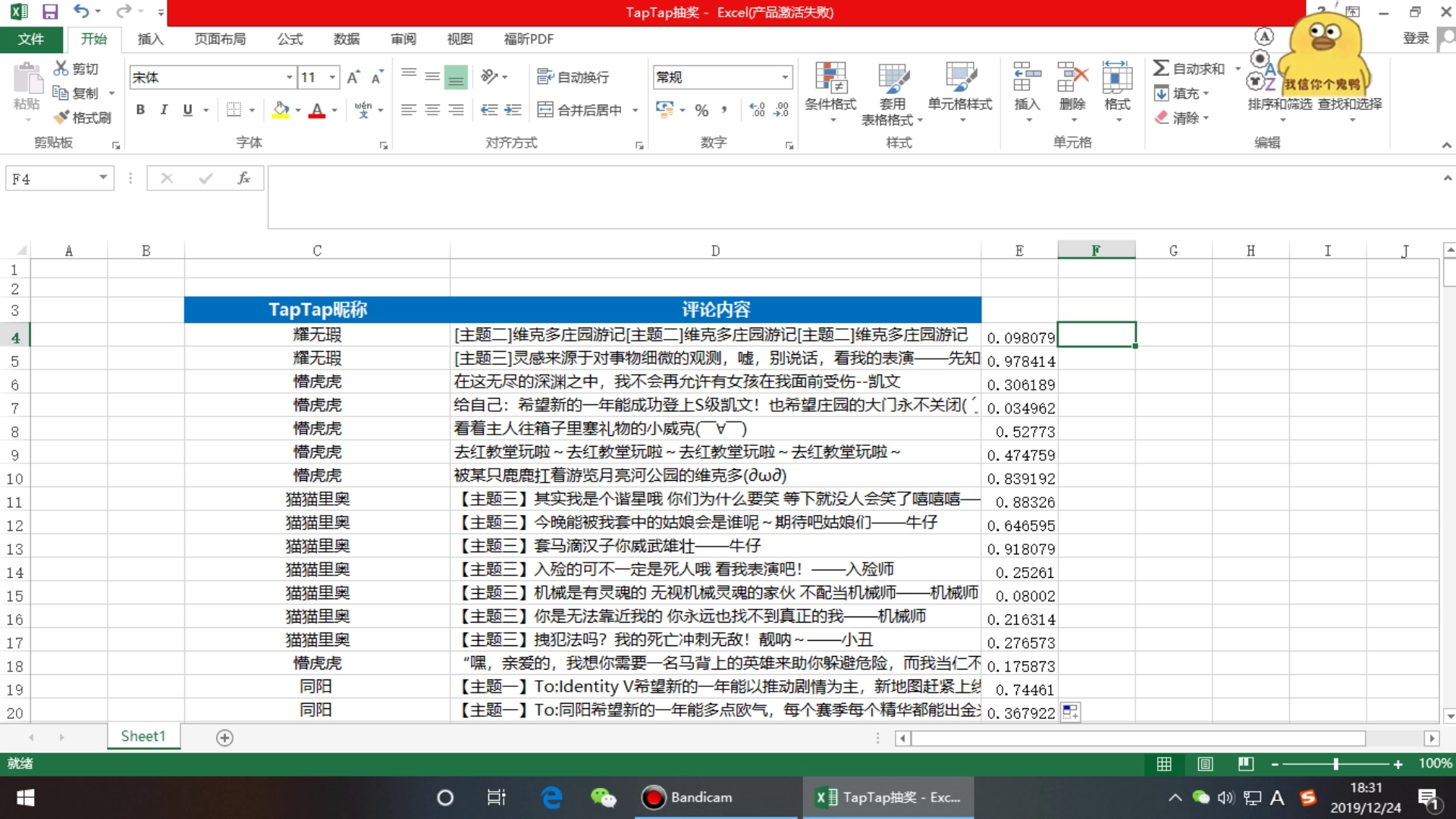
Task: Switch to the 插入 (Insert) tab
Action: (150, 39)
